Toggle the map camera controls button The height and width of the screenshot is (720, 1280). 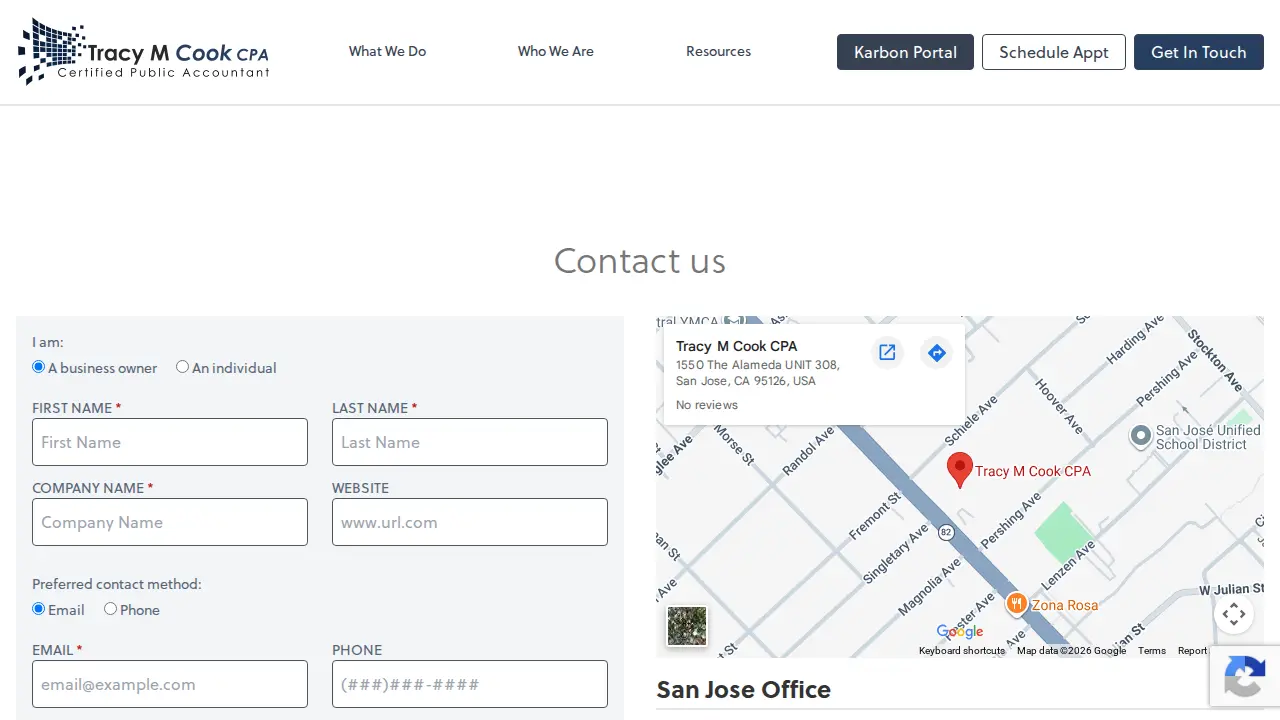pyautogui.click(x=1234, y=613)
